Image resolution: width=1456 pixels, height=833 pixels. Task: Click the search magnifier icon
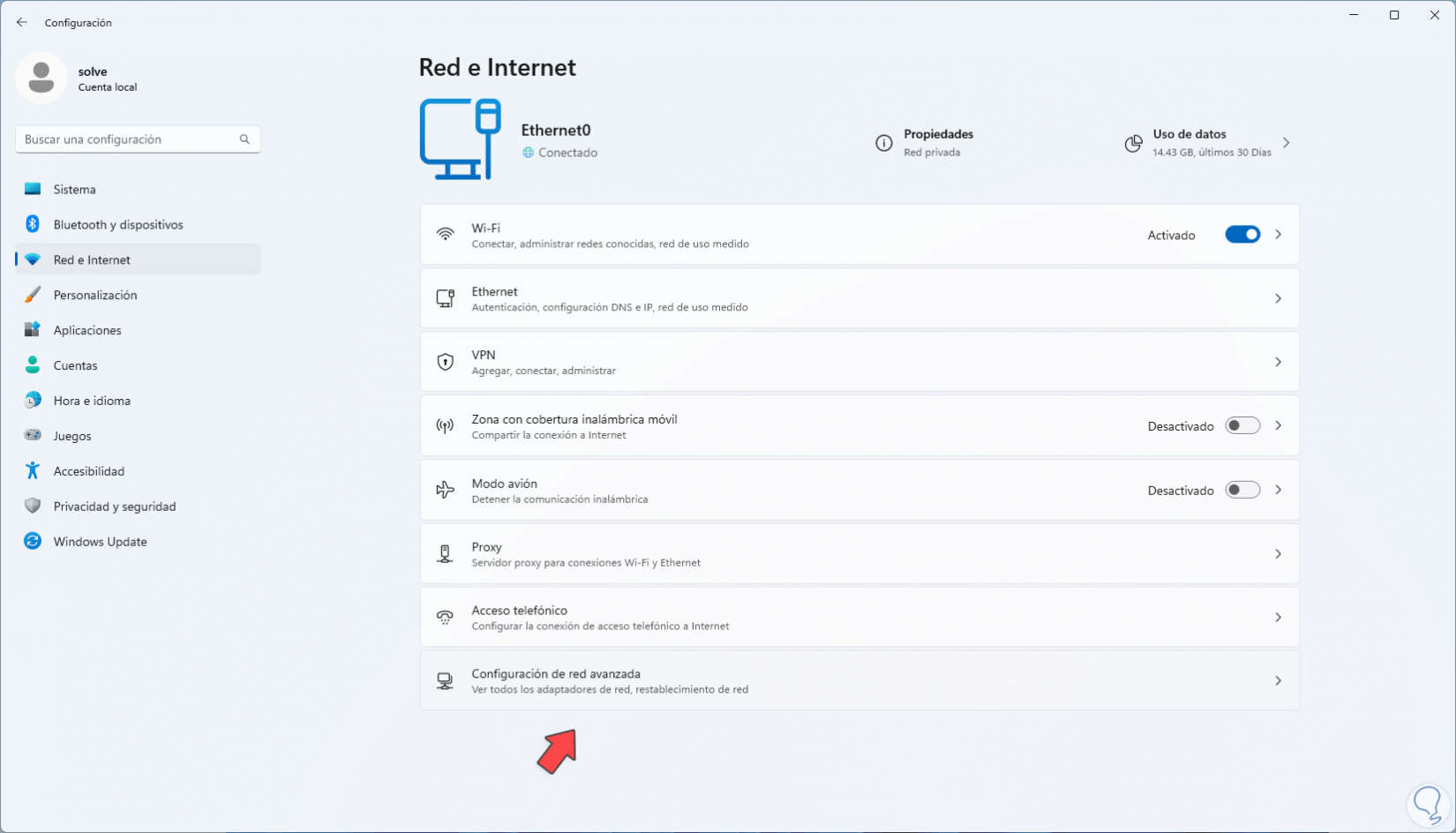[244, 139]
